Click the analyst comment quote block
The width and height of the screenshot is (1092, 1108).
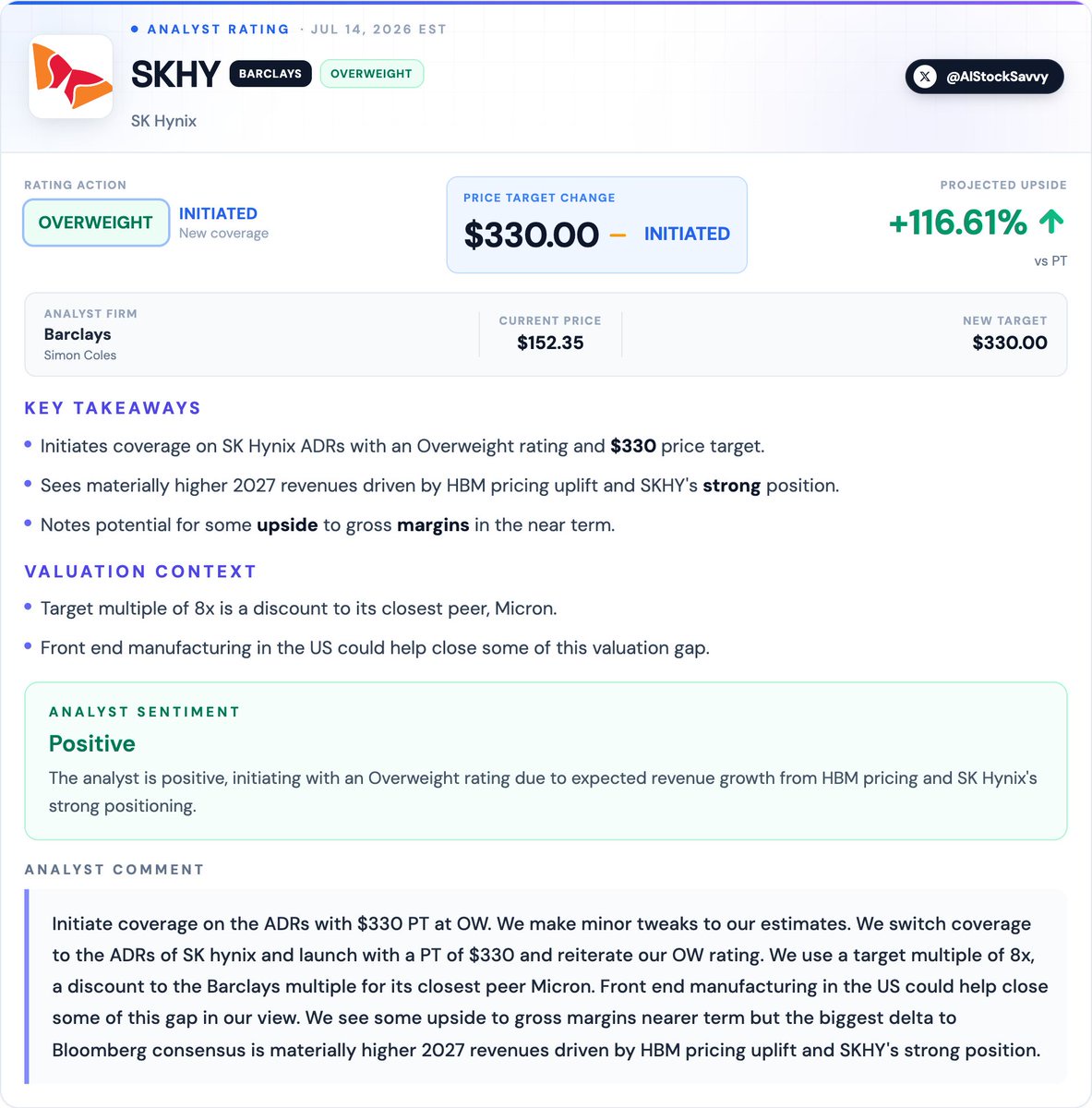click(x=546, y=986)
